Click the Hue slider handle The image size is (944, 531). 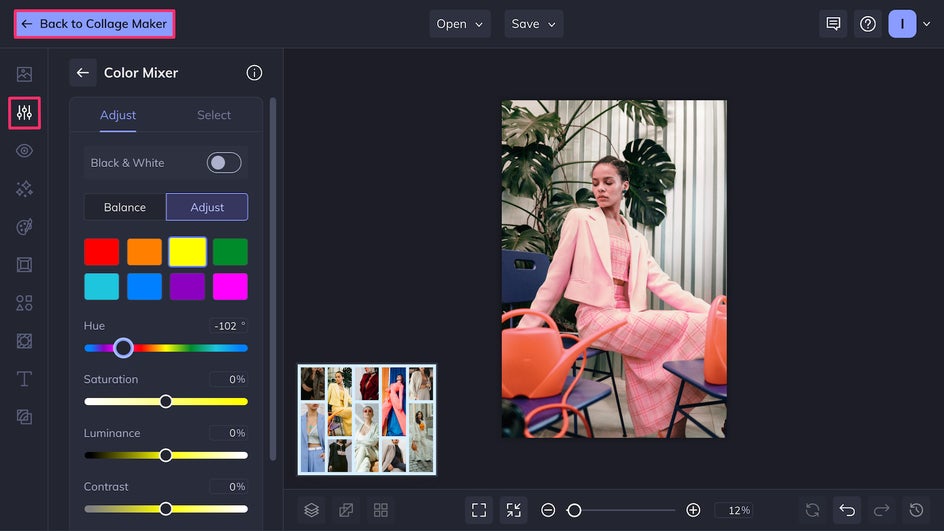click(x=123, y=347)
